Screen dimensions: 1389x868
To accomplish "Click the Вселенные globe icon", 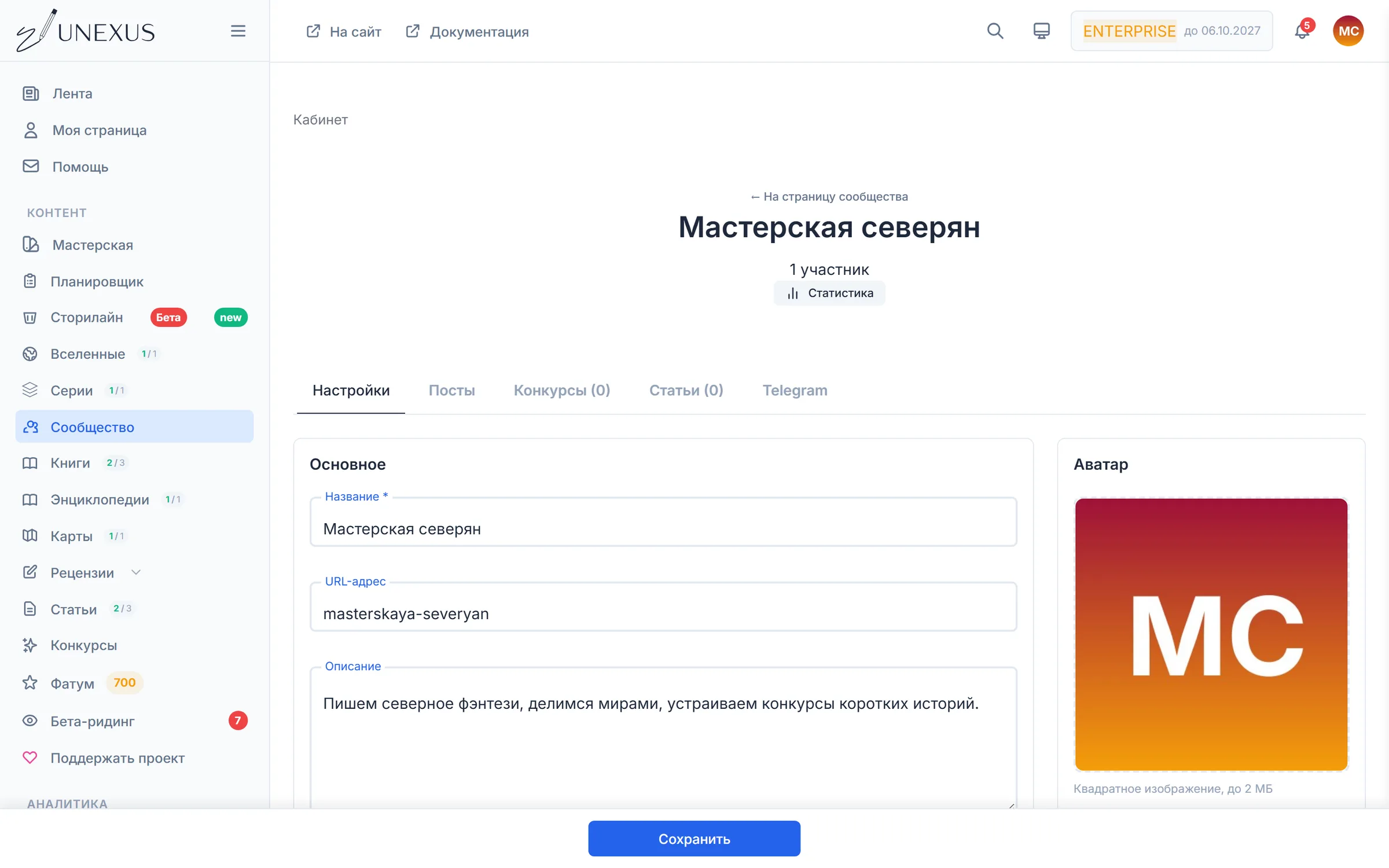I will pos(30,354).
